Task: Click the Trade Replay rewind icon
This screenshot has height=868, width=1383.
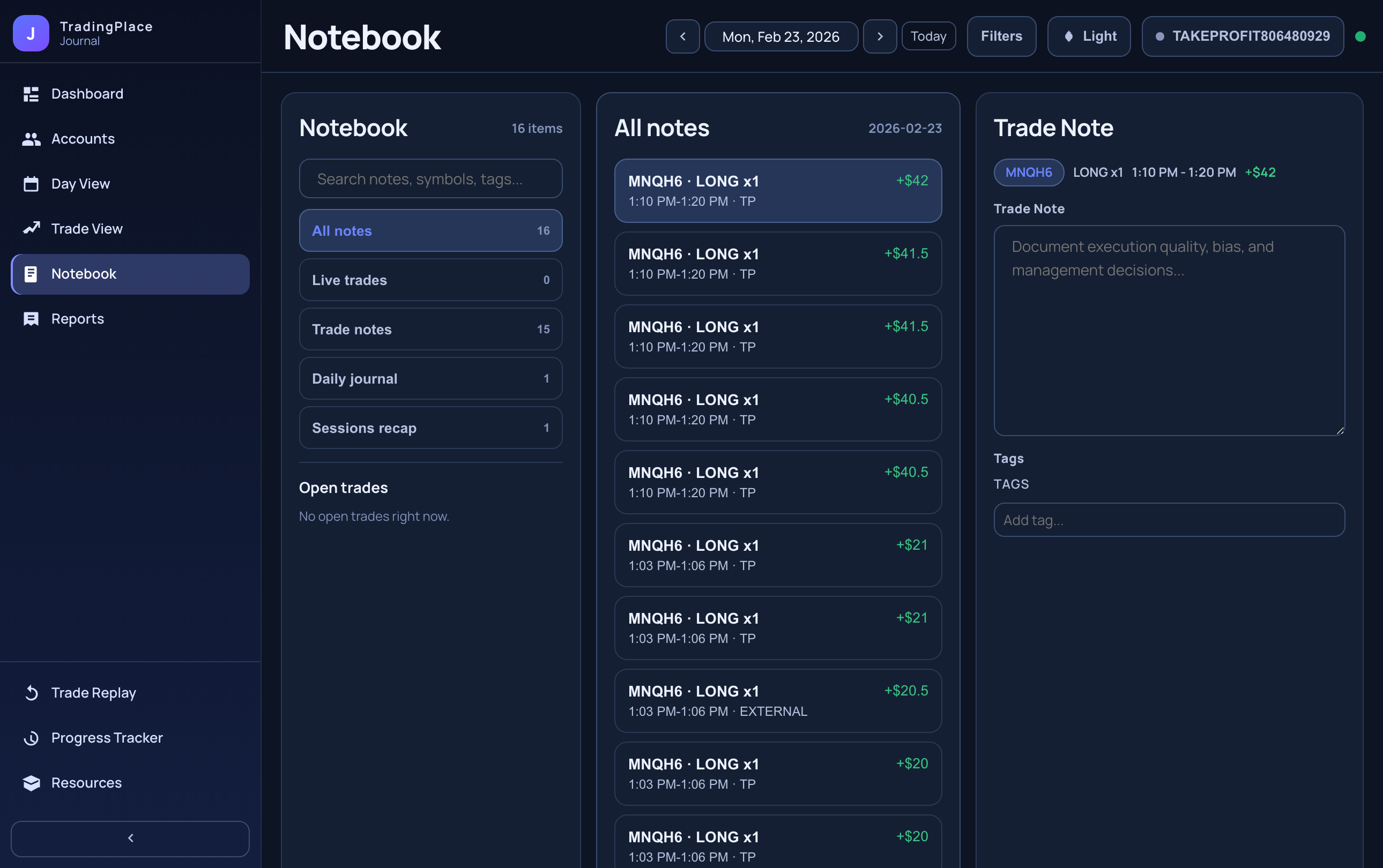Action: [31, 692]
